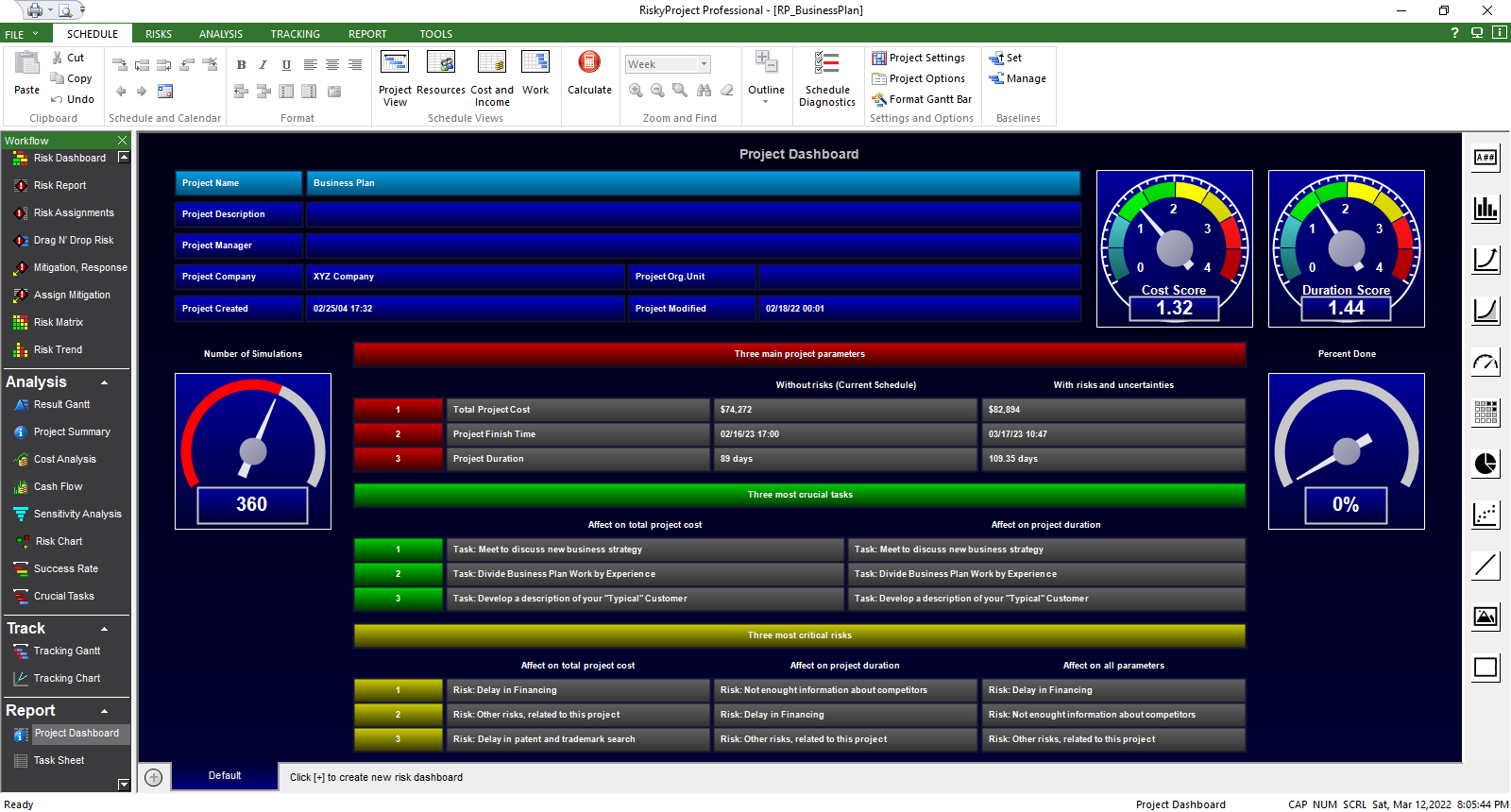Open the FILE menu dropdown

(x=22, y=34)
